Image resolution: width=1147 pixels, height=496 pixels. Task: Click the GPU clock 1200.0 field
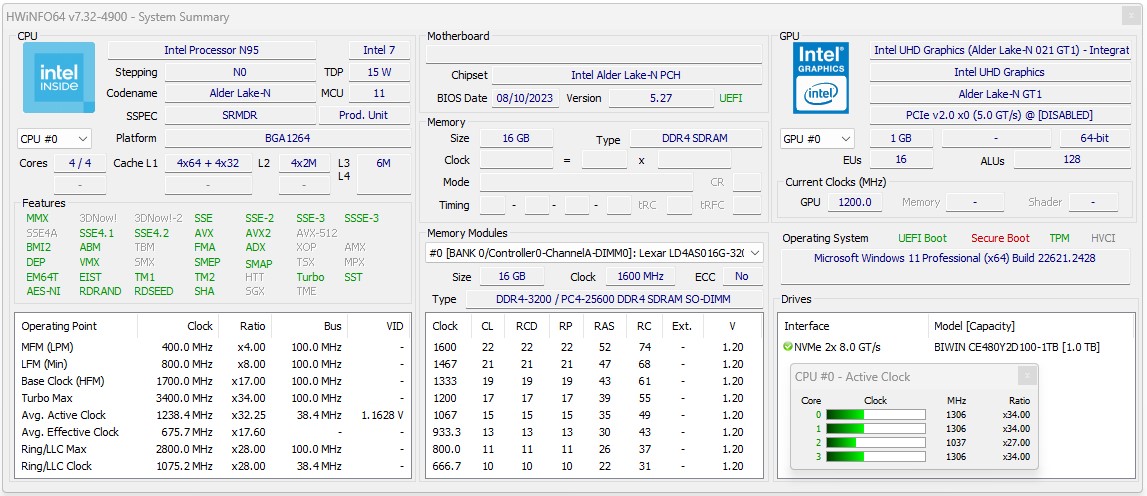coord(856,203)
